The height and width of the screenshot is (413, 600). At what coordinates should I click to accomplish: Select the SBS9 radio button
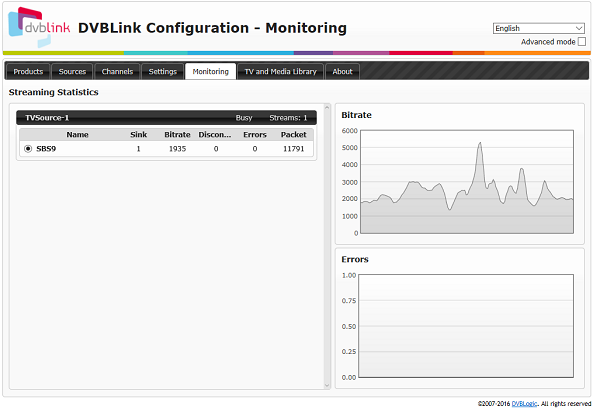pos(27,149)
